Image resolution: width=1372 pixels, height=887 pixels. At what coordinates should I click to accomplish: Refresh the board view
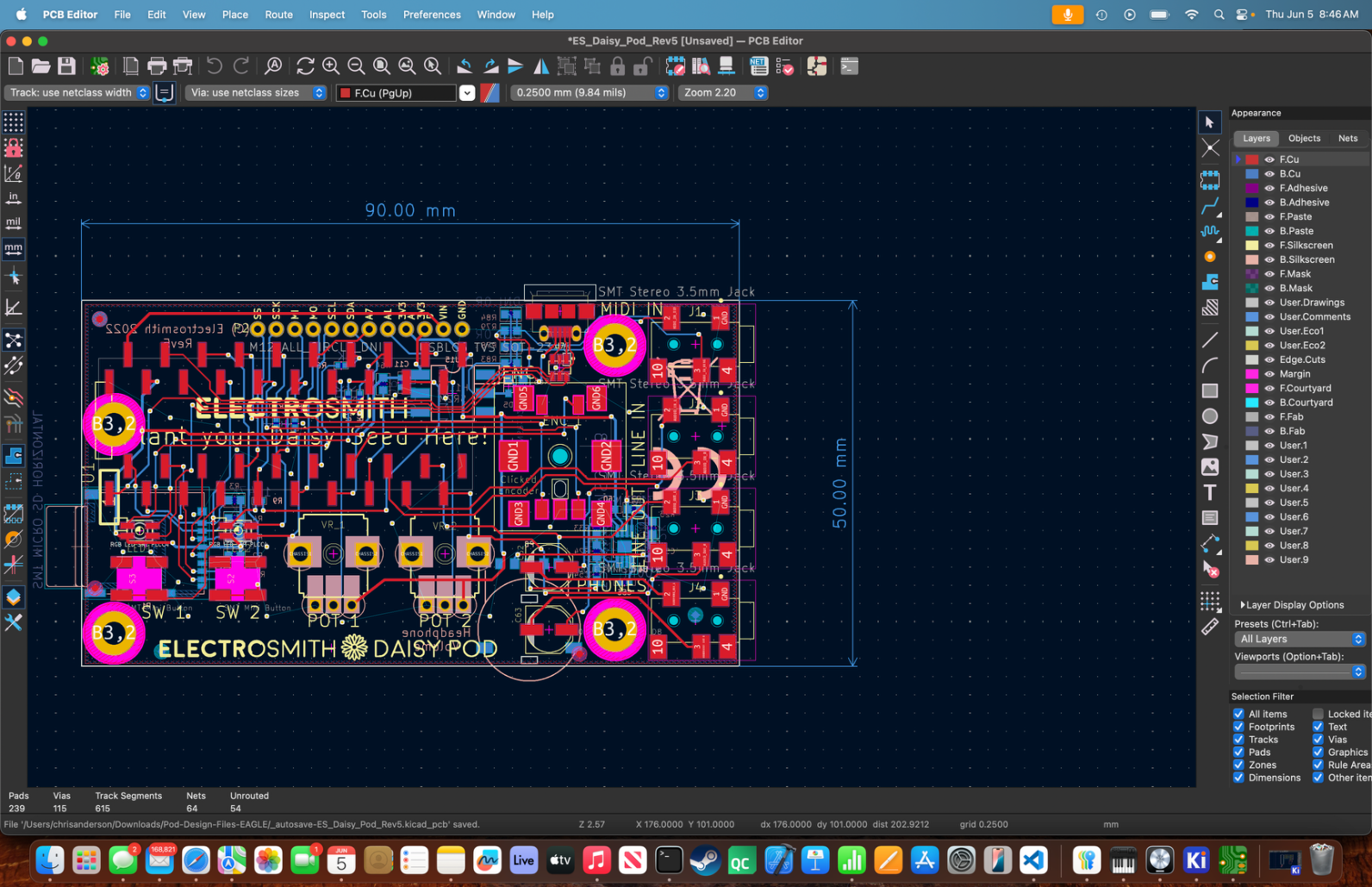tap(305, 66)
